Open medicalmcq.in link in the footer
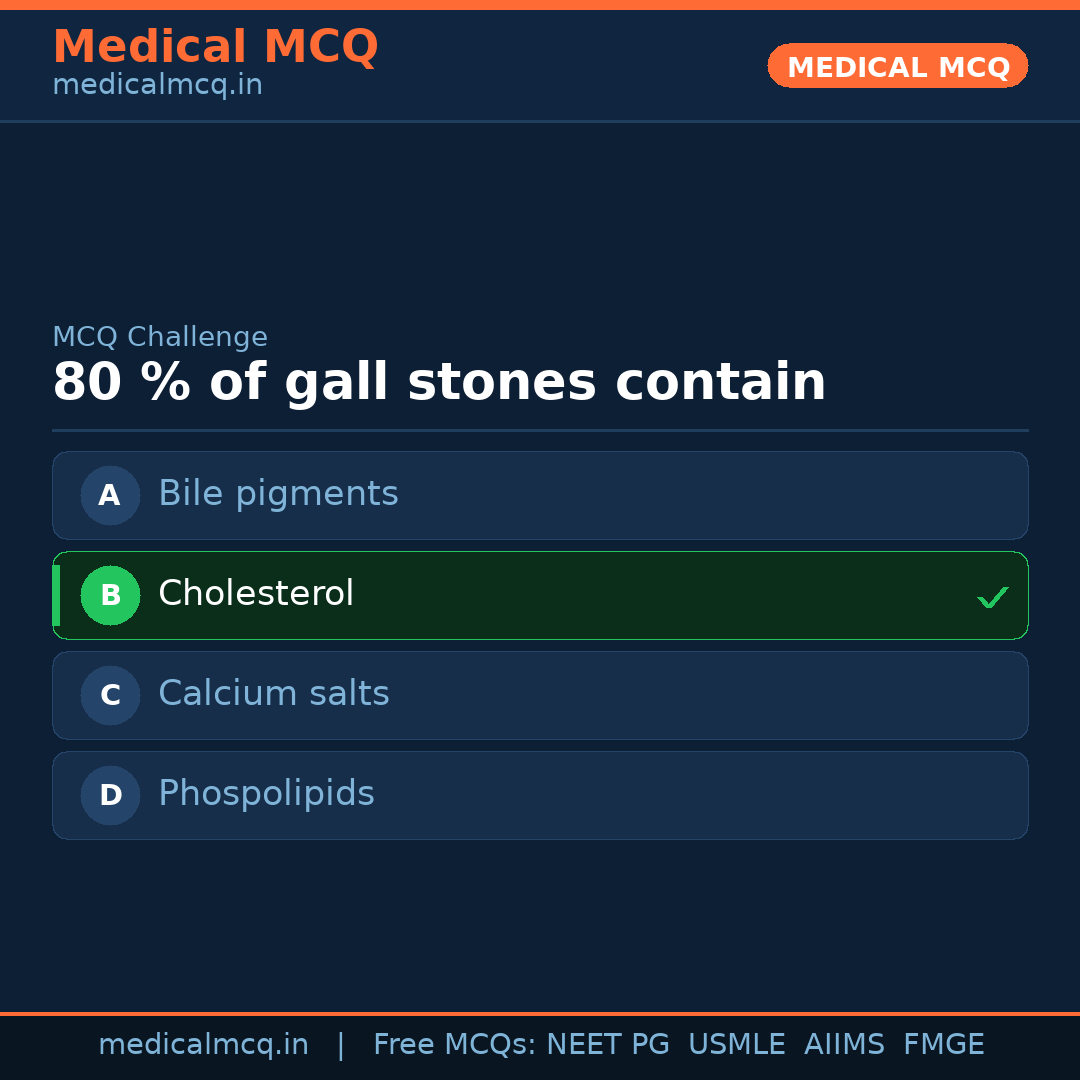 coord(203,1045)
